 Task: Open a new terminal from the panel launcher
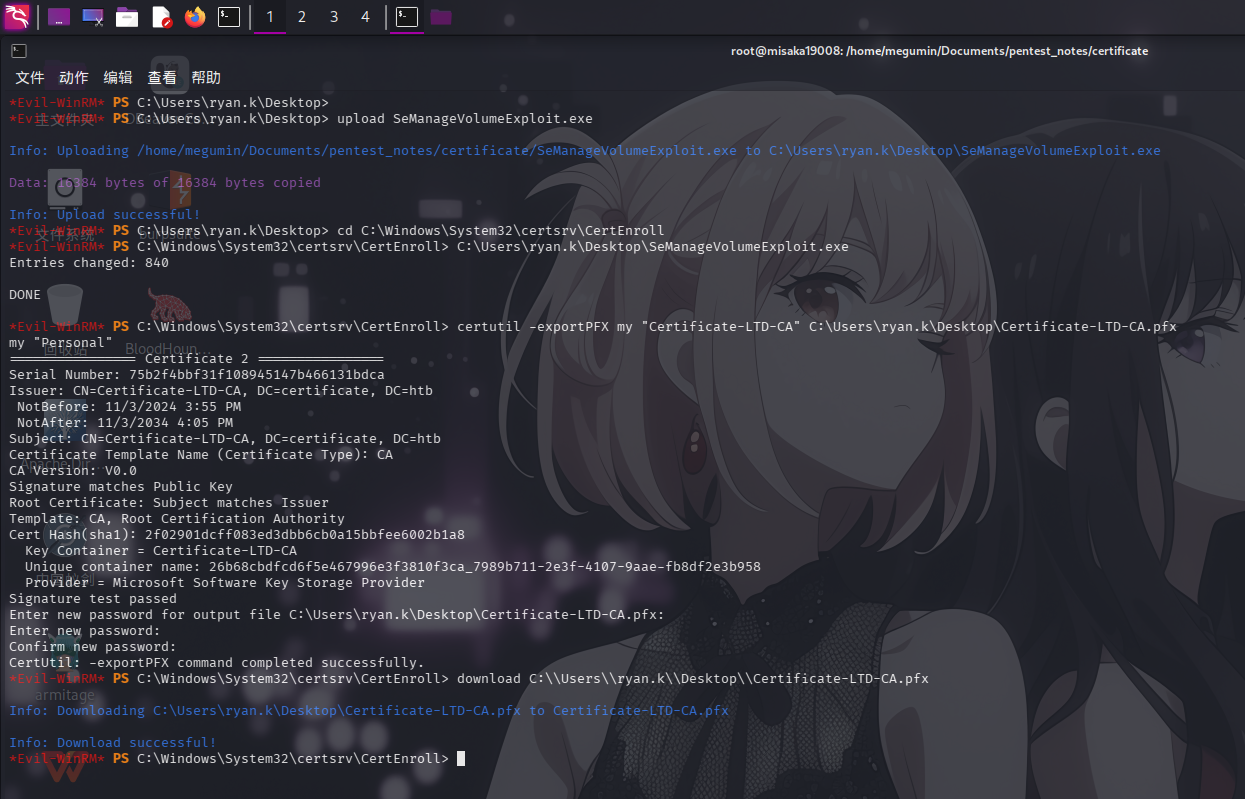click(x=229, y=17)
